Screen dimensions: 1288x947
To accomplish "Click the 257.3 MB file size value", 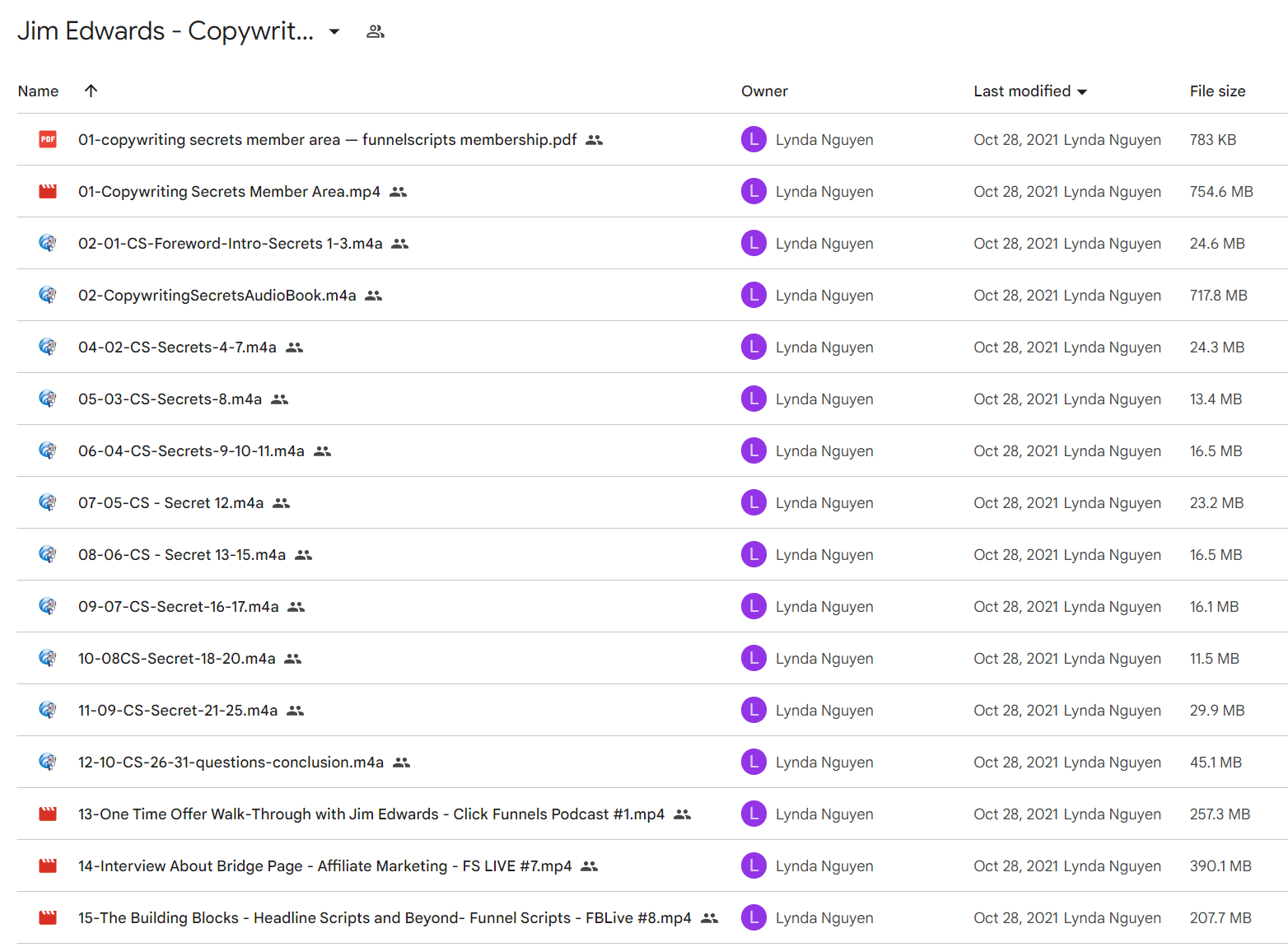I will (1220, 814).
